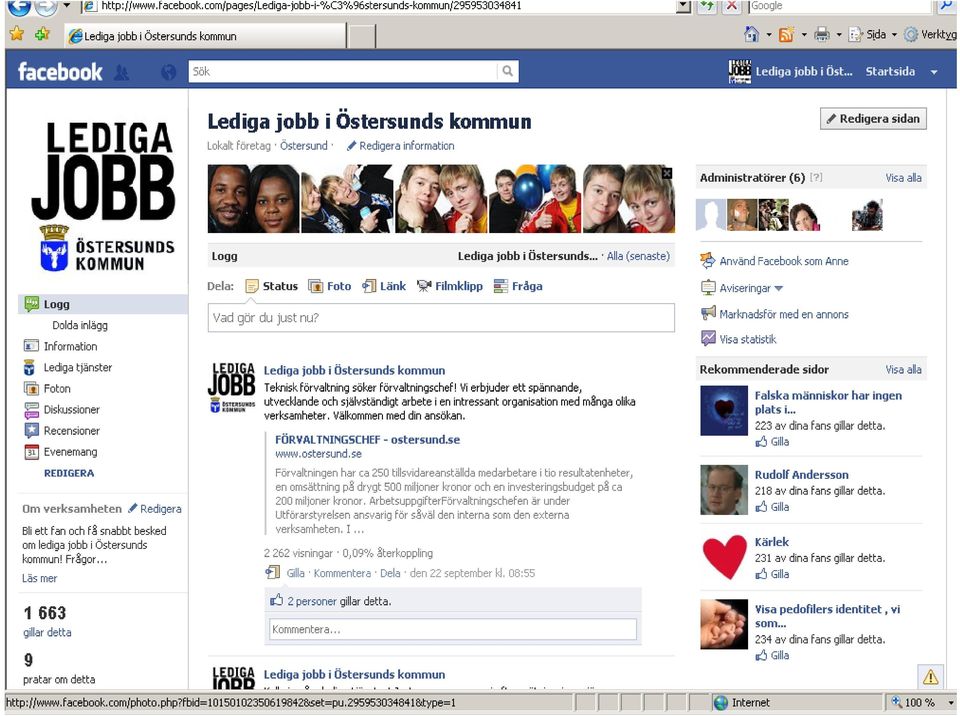
Task: Select the Länk share option
Action: pos(384,286)
